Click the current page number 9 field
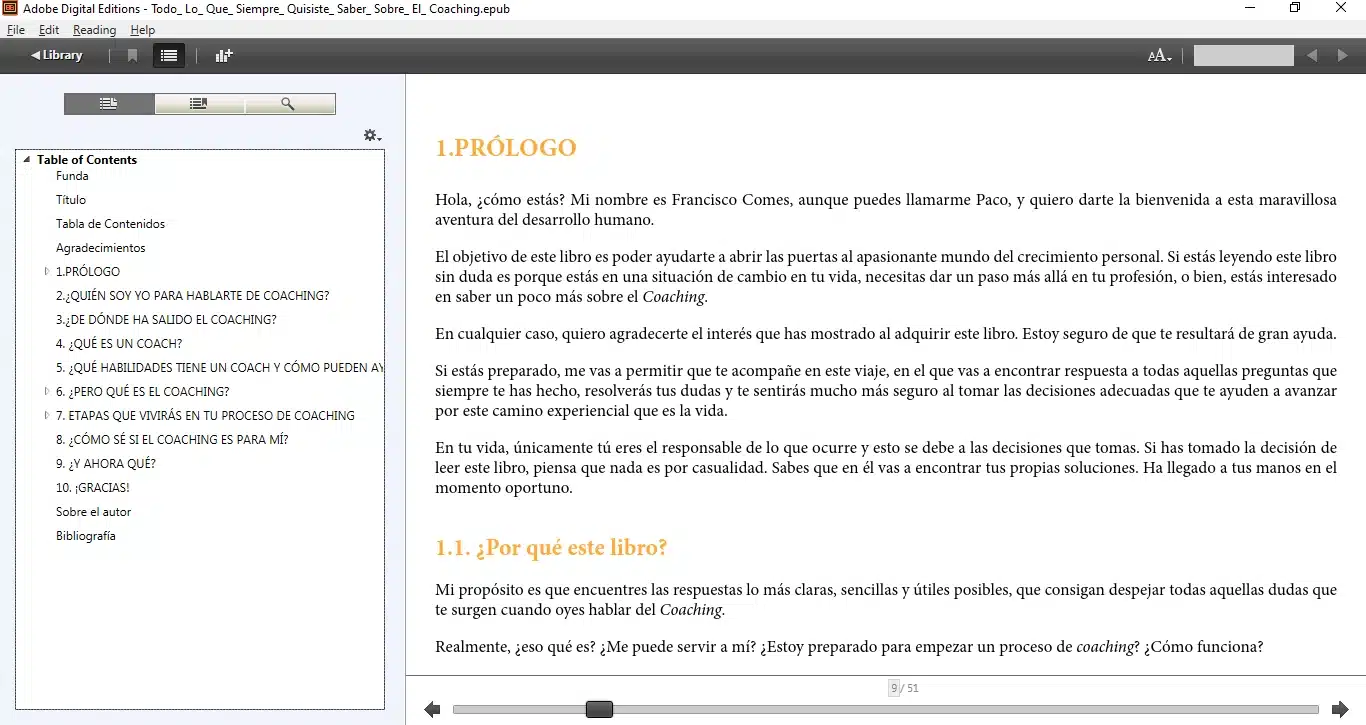The image size is (1366, 725). click(894, 688)
